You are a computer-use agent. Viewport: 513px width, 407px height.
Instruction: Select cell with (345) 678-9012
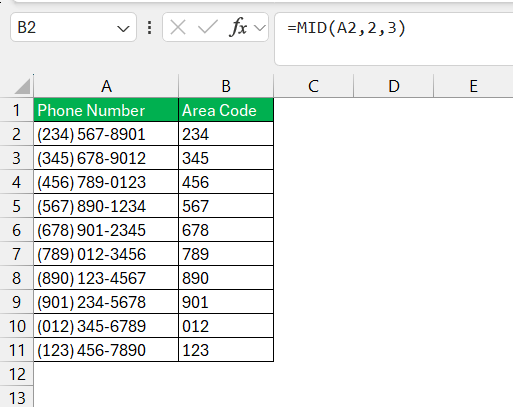pyautogui.click(x=106, y=158)
